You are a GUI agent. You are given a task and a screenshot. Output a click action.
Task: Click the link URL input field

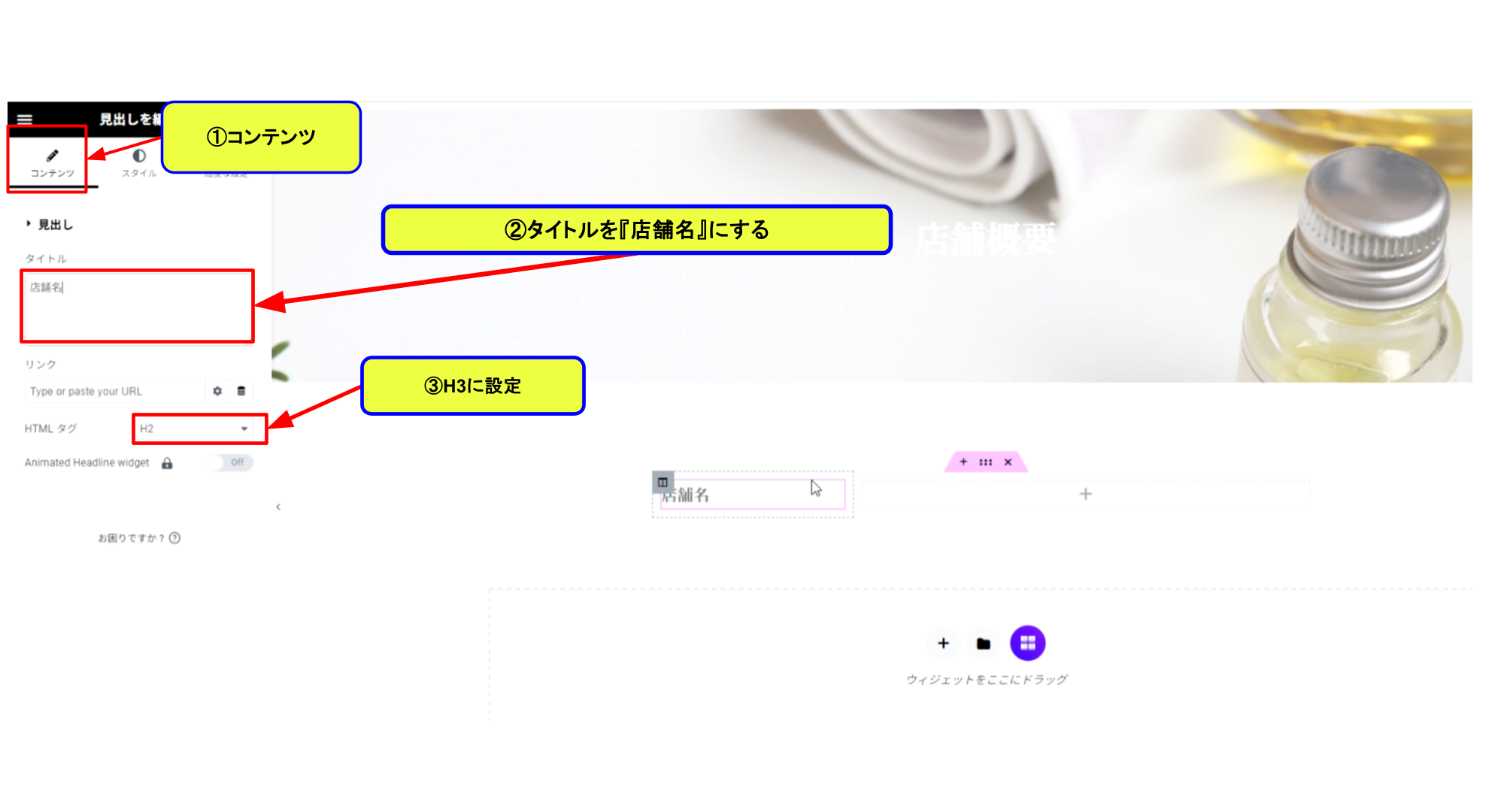(x=114, y=391)
